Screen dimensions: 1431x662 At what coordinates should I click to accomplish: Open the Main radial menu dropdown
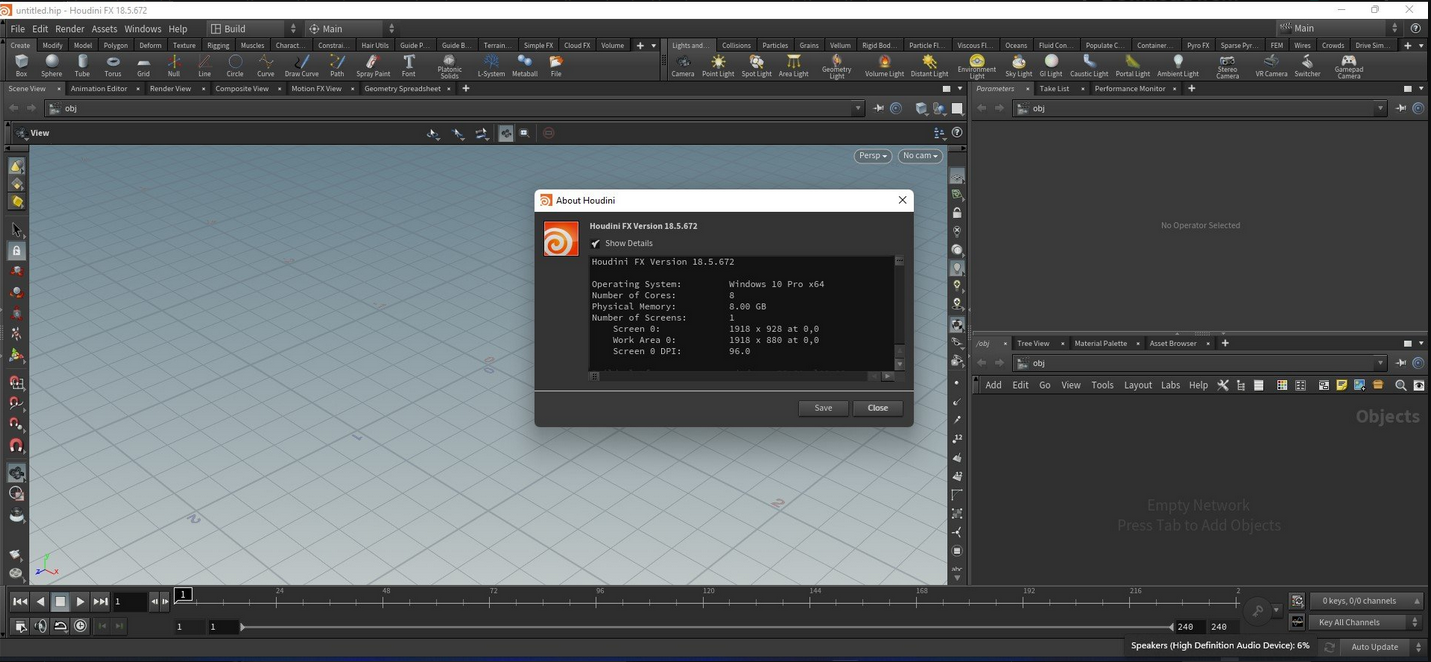click(351, 29)
